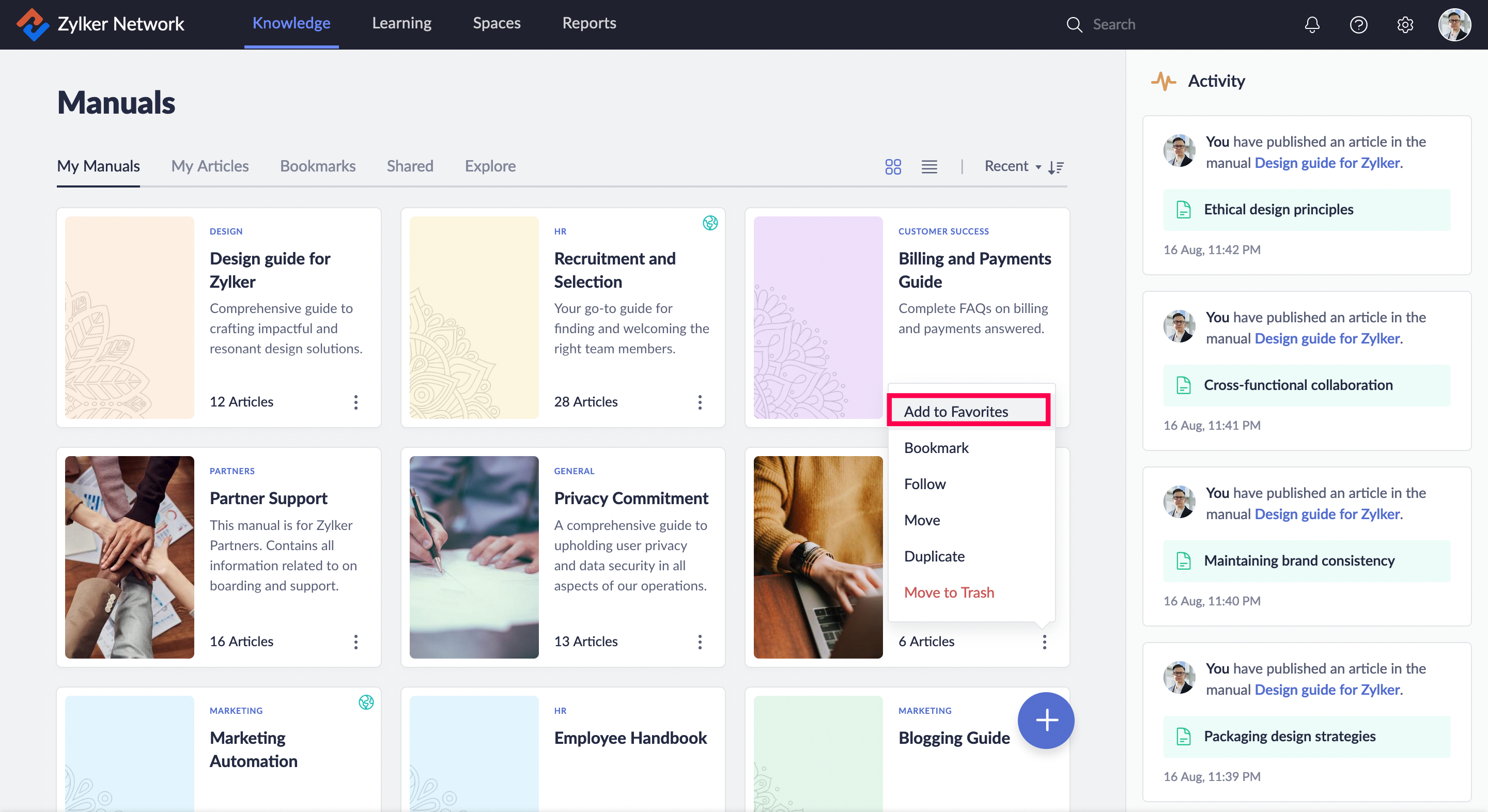Click globe icon on Recruitment and Selection
The width and height of the screenshot is (1488, 812).
pyautogui.click(x=710, y=223)
